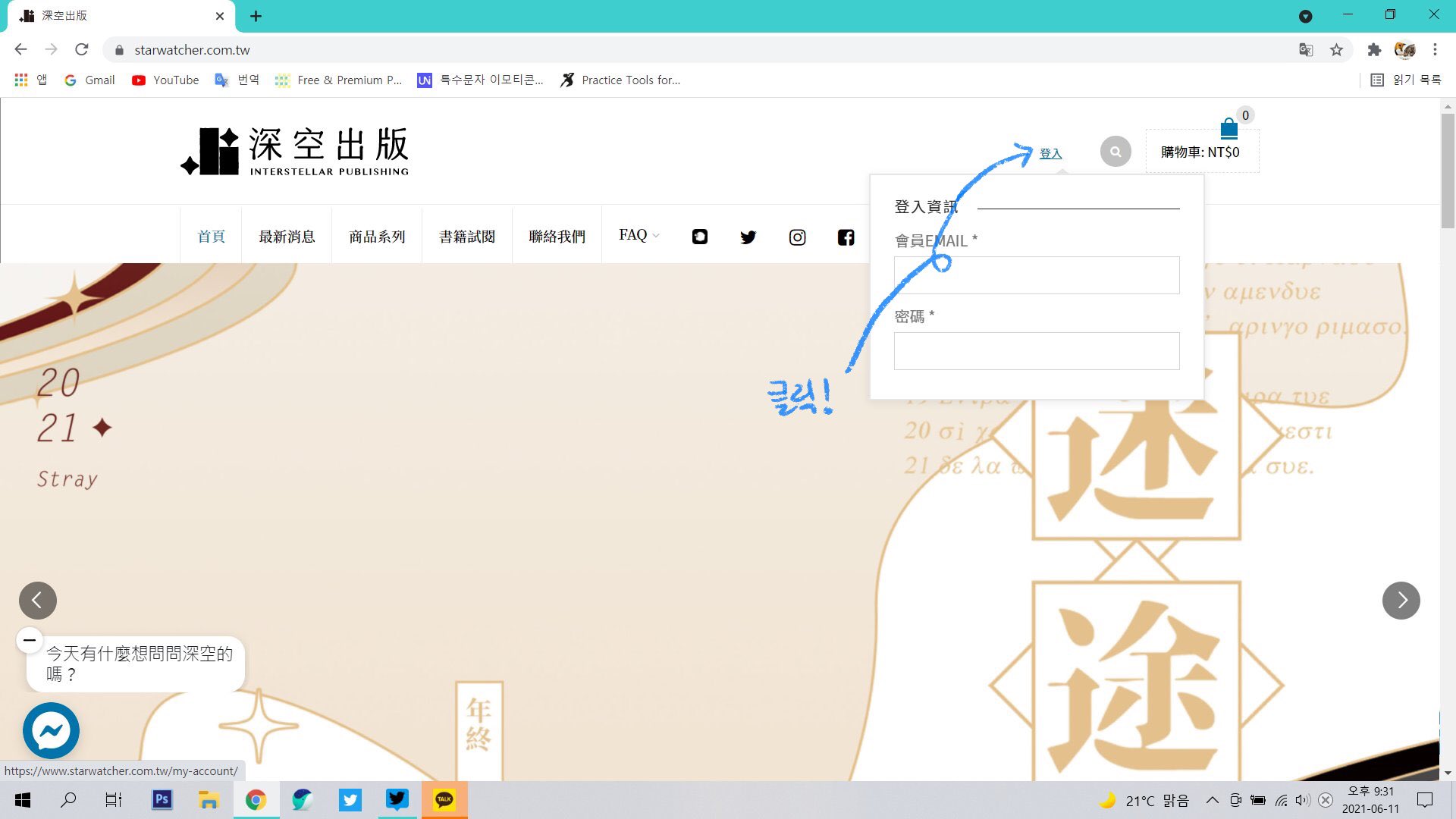This screenshot has width=1456, height=819.
Task: Open the shopping cart bag icon
Action: (x=1228, y=128)
